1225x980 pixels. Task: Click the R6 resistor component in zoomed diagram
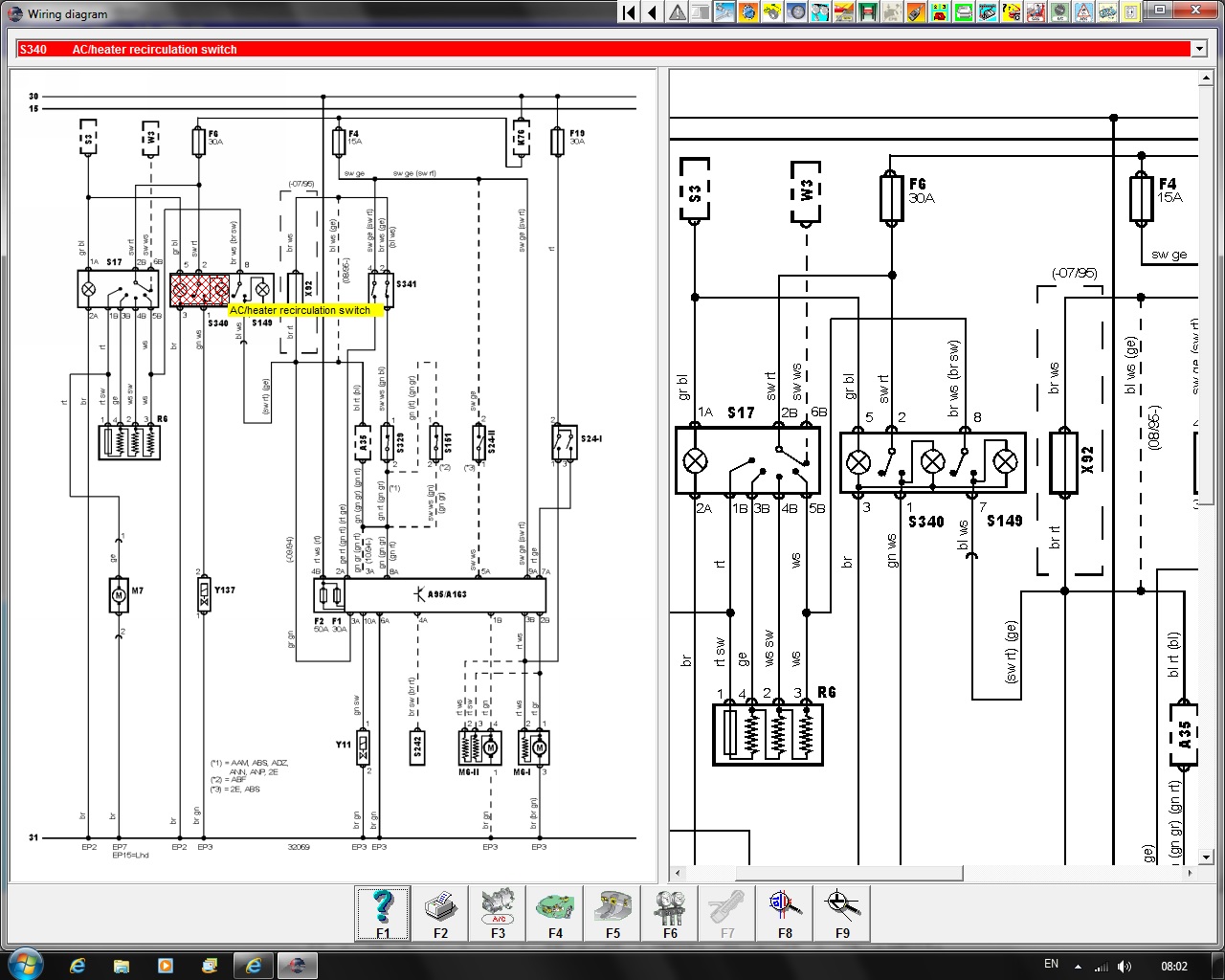tap(768, 734)
